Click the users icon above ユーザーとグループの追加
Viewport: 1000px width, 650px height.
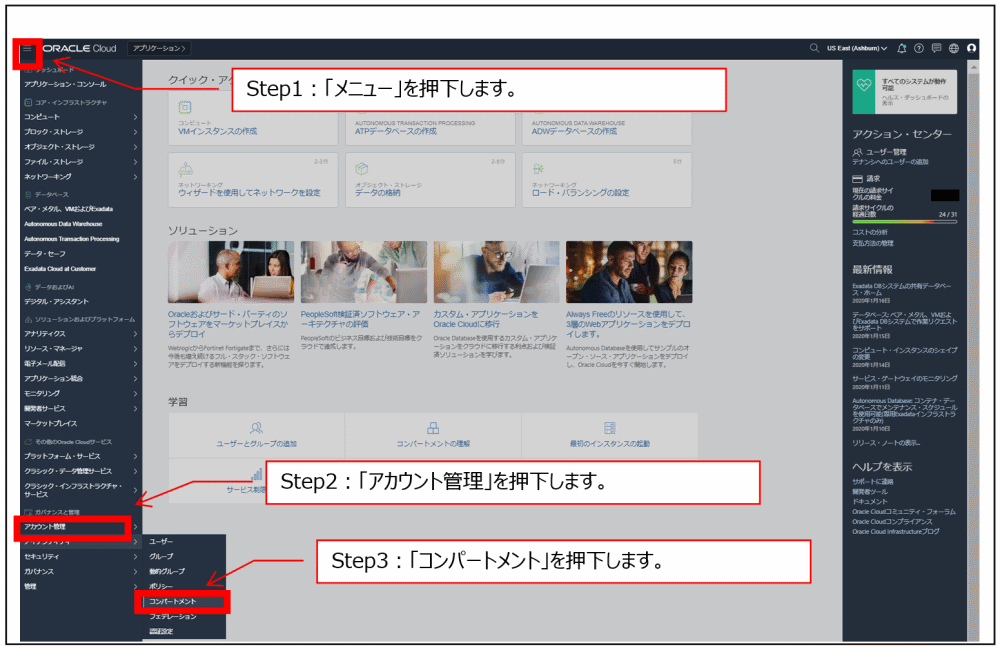(256, 428)
